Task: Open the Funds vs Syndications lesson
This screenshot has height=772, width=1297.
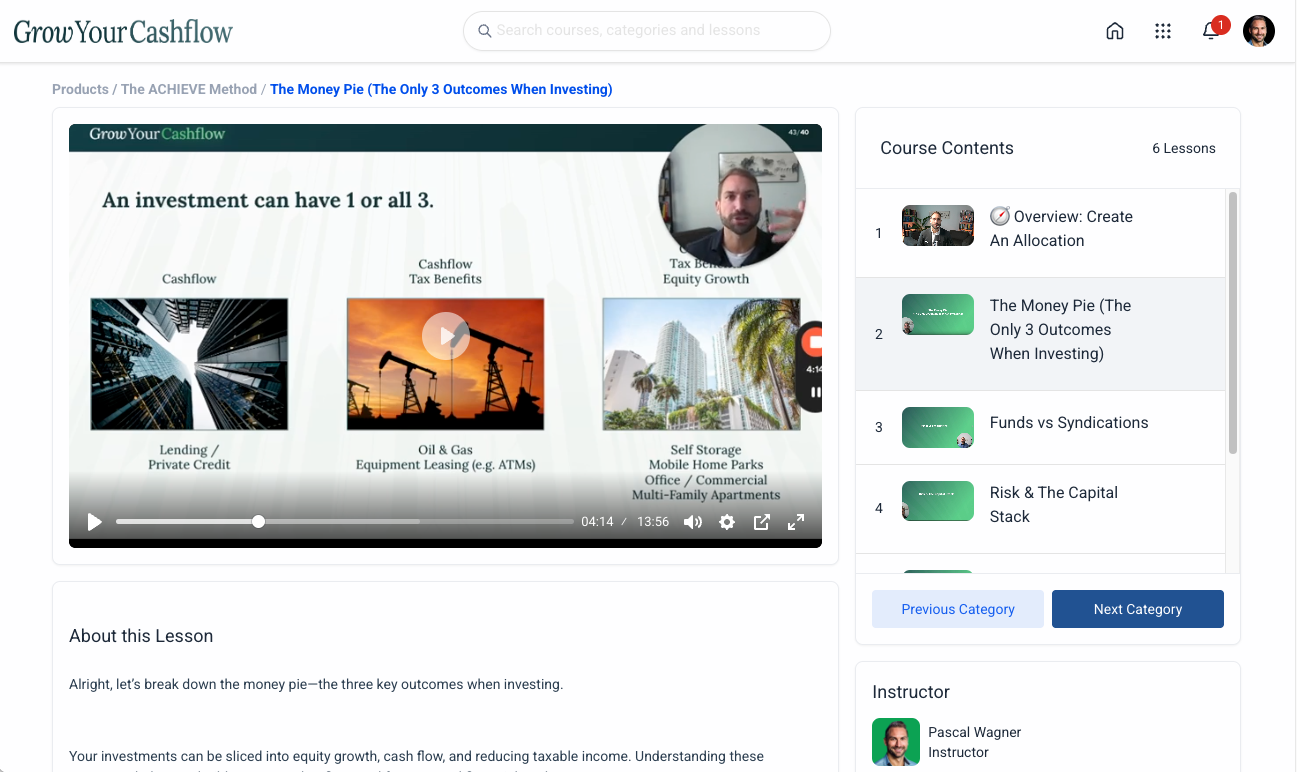Action: [x=1068, y=423]
